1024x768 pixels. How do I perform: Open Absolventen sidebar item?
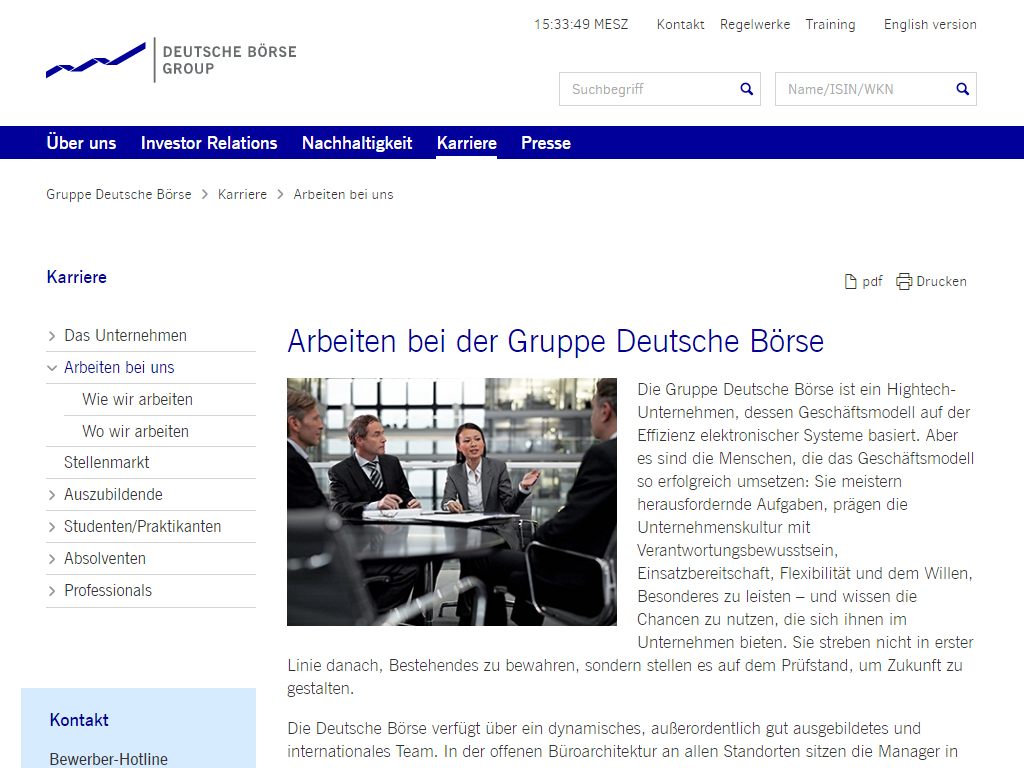pos(104,559)
